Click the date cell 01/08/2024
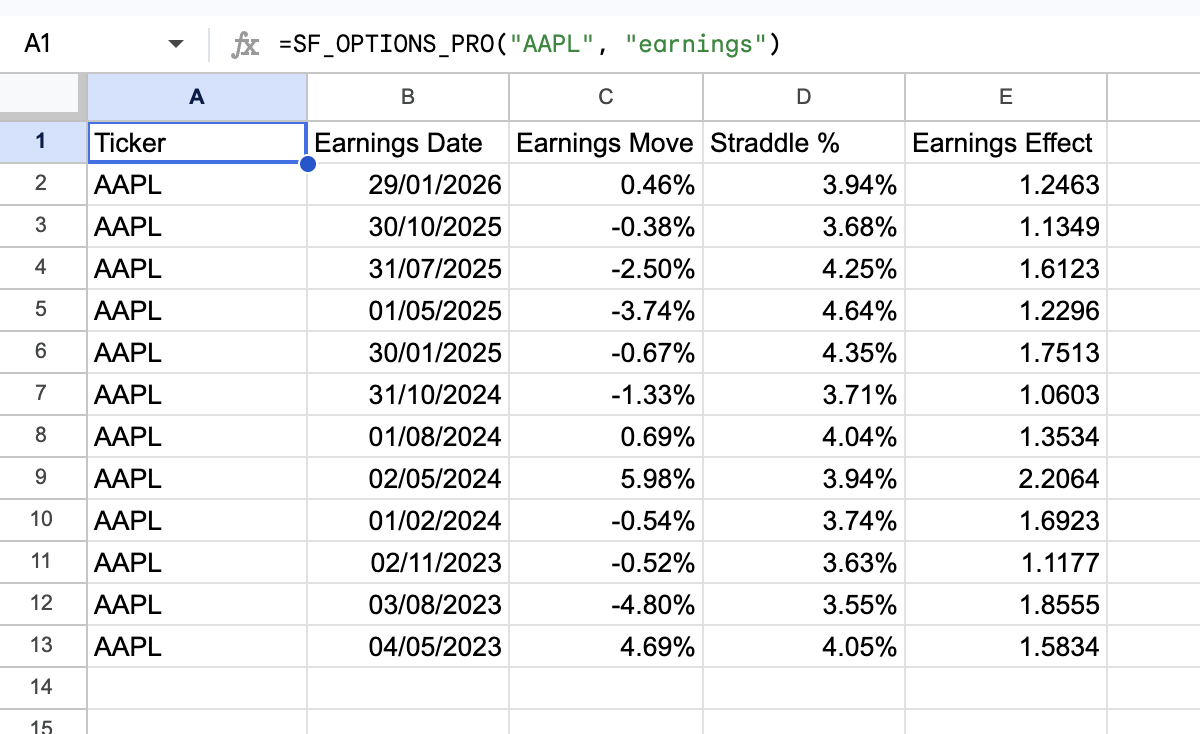The image size is (1200, 734). point(408,436)
